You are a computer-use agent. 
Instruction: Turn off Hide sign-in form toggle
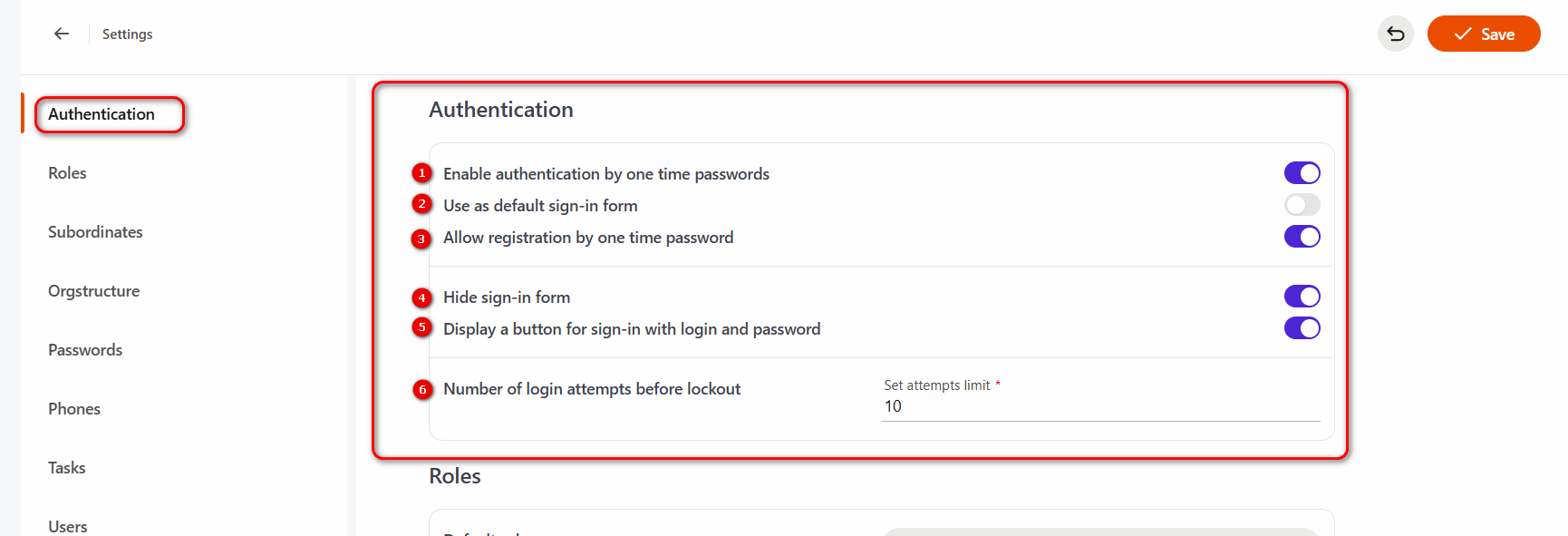pyautogui.click(x=1302, y=296)
